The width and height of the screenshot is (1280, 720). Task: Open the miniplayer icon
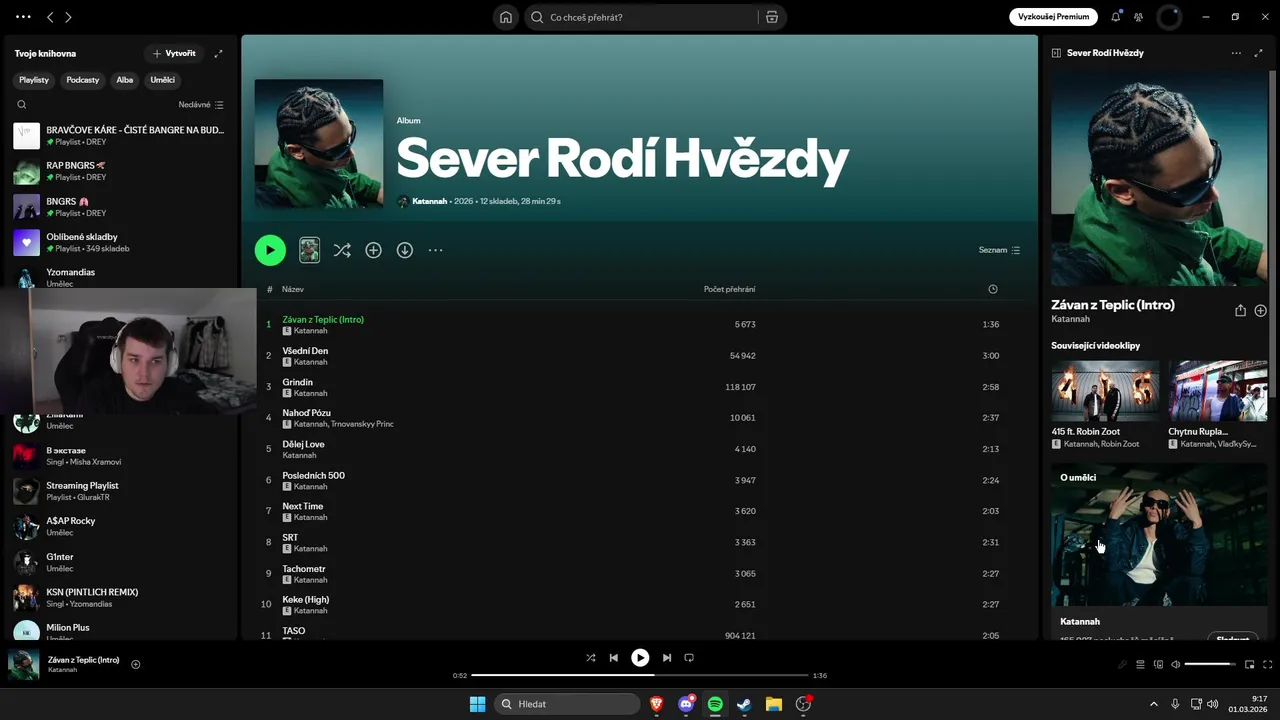click(1248, 664)
